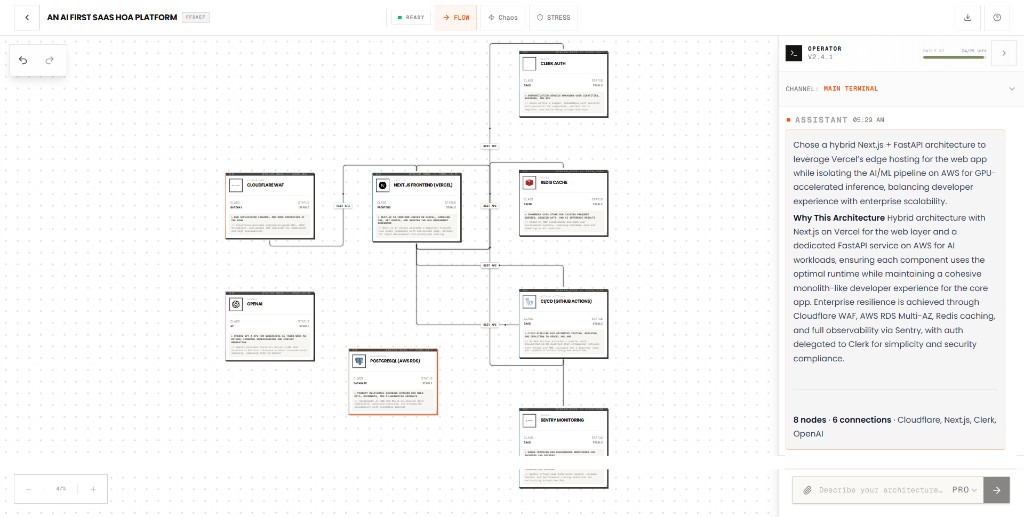Screen dimensions: 1024x517
Task: Redo the canvas change
Action: click(x=50, y=60)
